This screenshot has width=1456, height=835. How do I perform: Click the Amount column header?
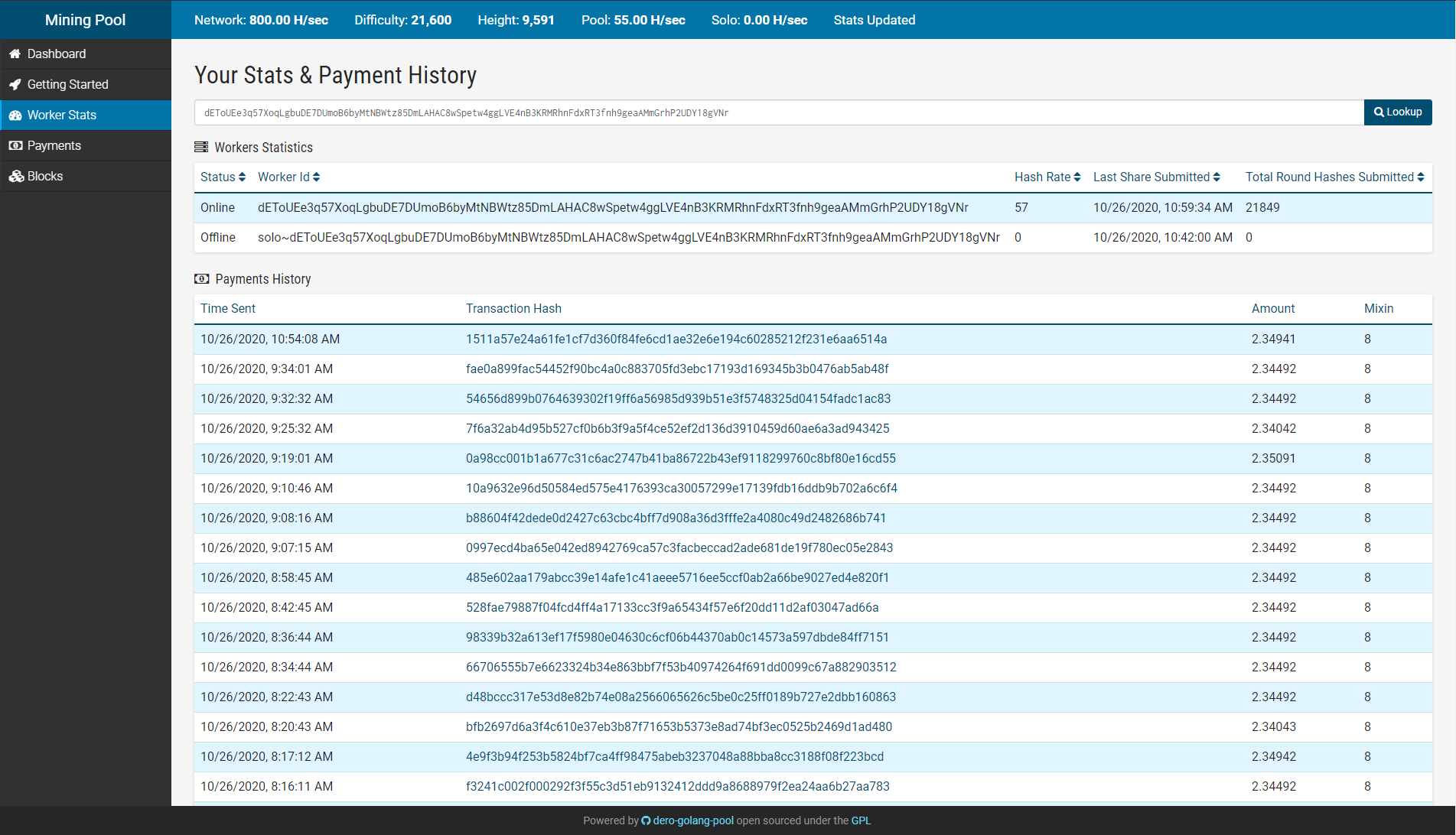(1273, 308)
